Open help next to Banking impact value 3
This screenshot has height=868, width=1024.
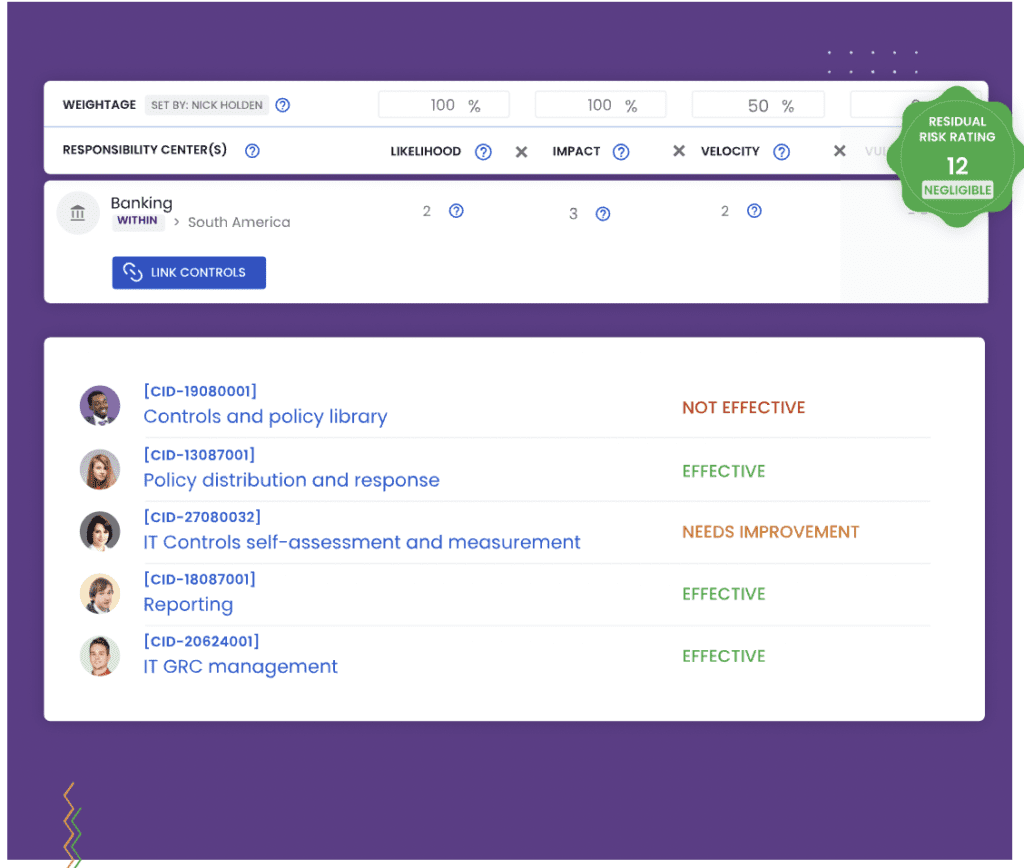coord(603,214)
